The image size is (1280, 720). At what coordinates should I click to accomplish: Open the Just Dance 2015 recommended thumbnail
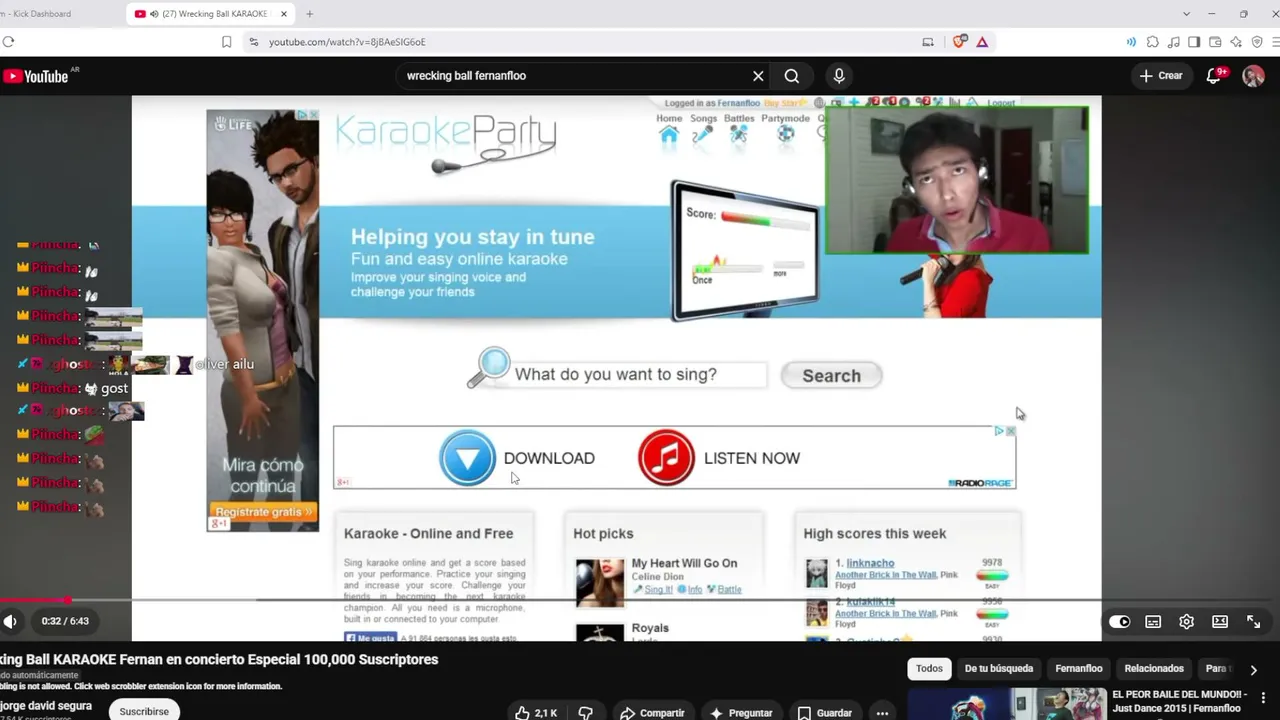click(x=1007, y=704)
